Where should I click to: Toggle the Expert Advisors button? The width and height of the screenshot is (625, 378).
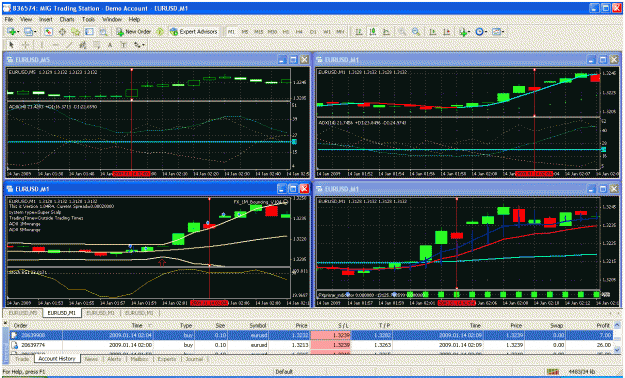(x=194, y=32)
